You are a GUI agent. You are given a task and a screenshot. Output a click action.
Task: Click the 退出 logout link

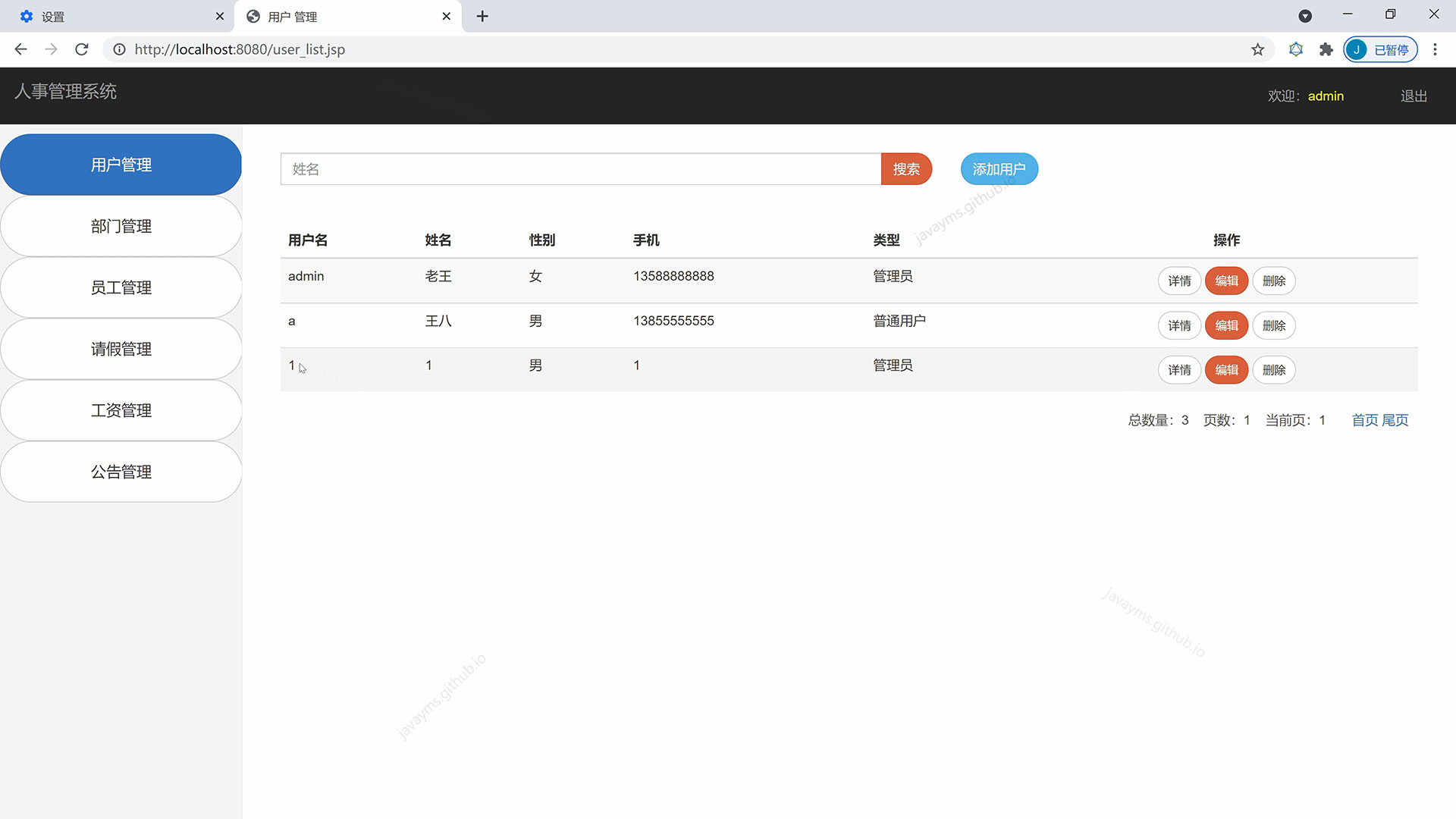(x=1413, y=96)
